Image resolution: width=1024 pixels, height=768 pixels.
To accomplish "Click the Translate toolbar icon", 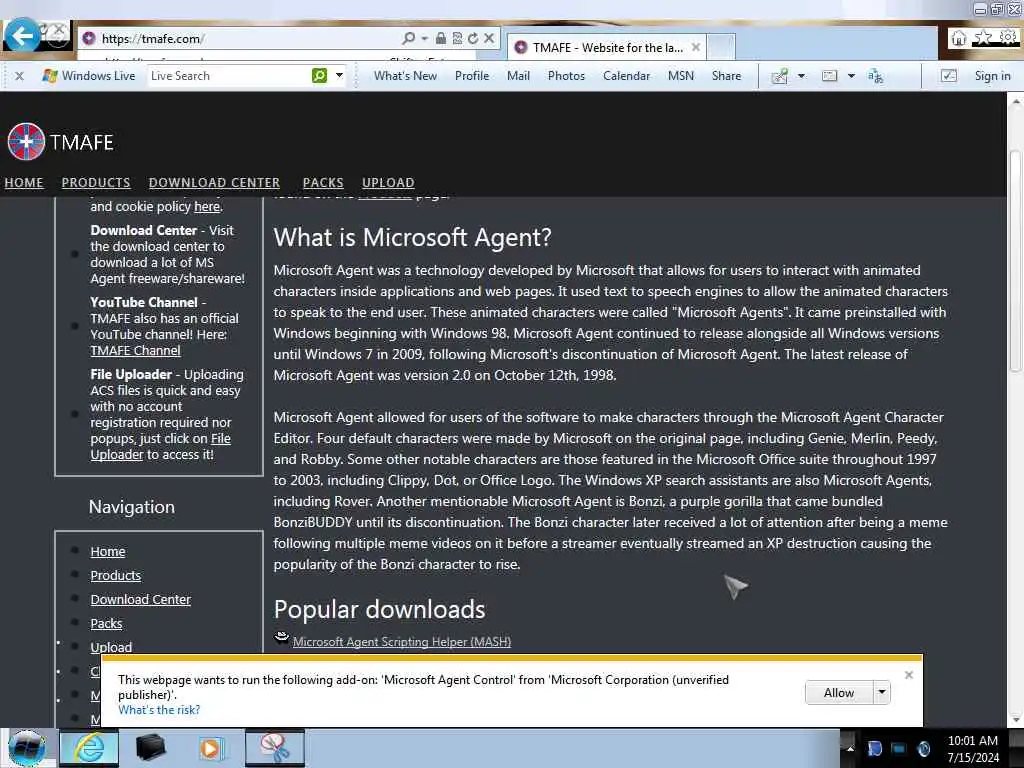I will 875,76.
